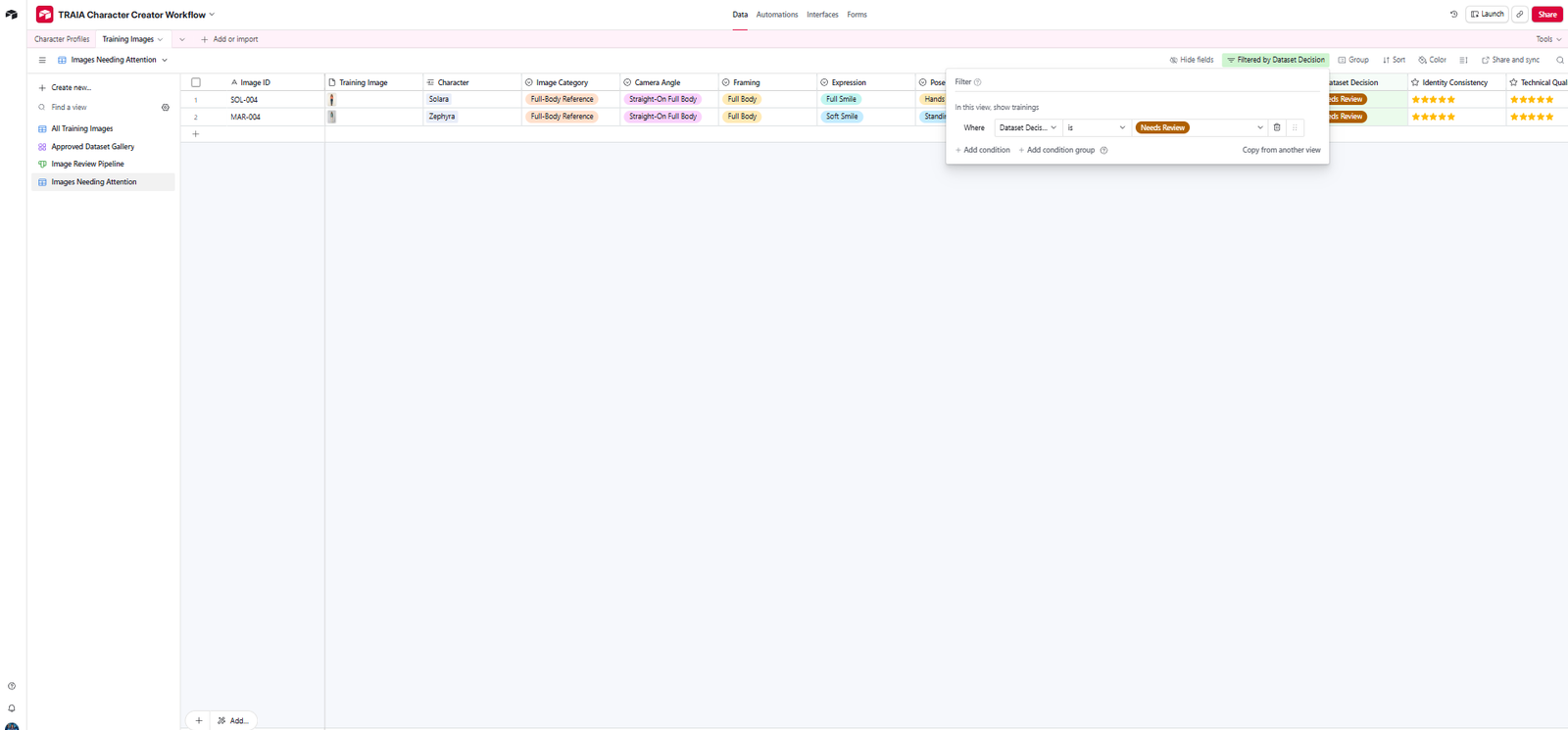Open notifications bell in left rail

pos(12,707)
